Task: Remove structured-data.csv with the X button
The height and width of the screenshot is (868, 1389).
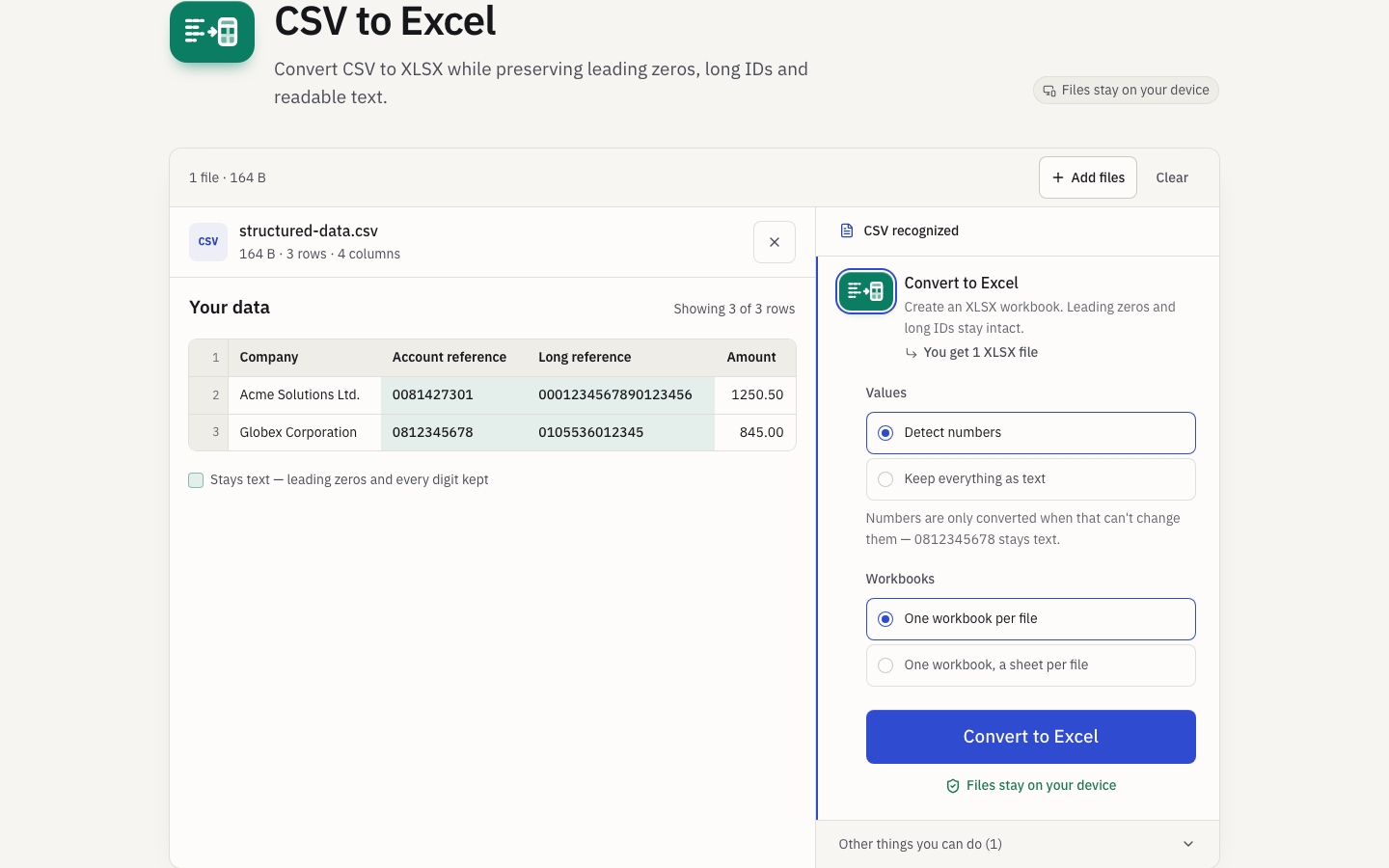Action: 775,242
